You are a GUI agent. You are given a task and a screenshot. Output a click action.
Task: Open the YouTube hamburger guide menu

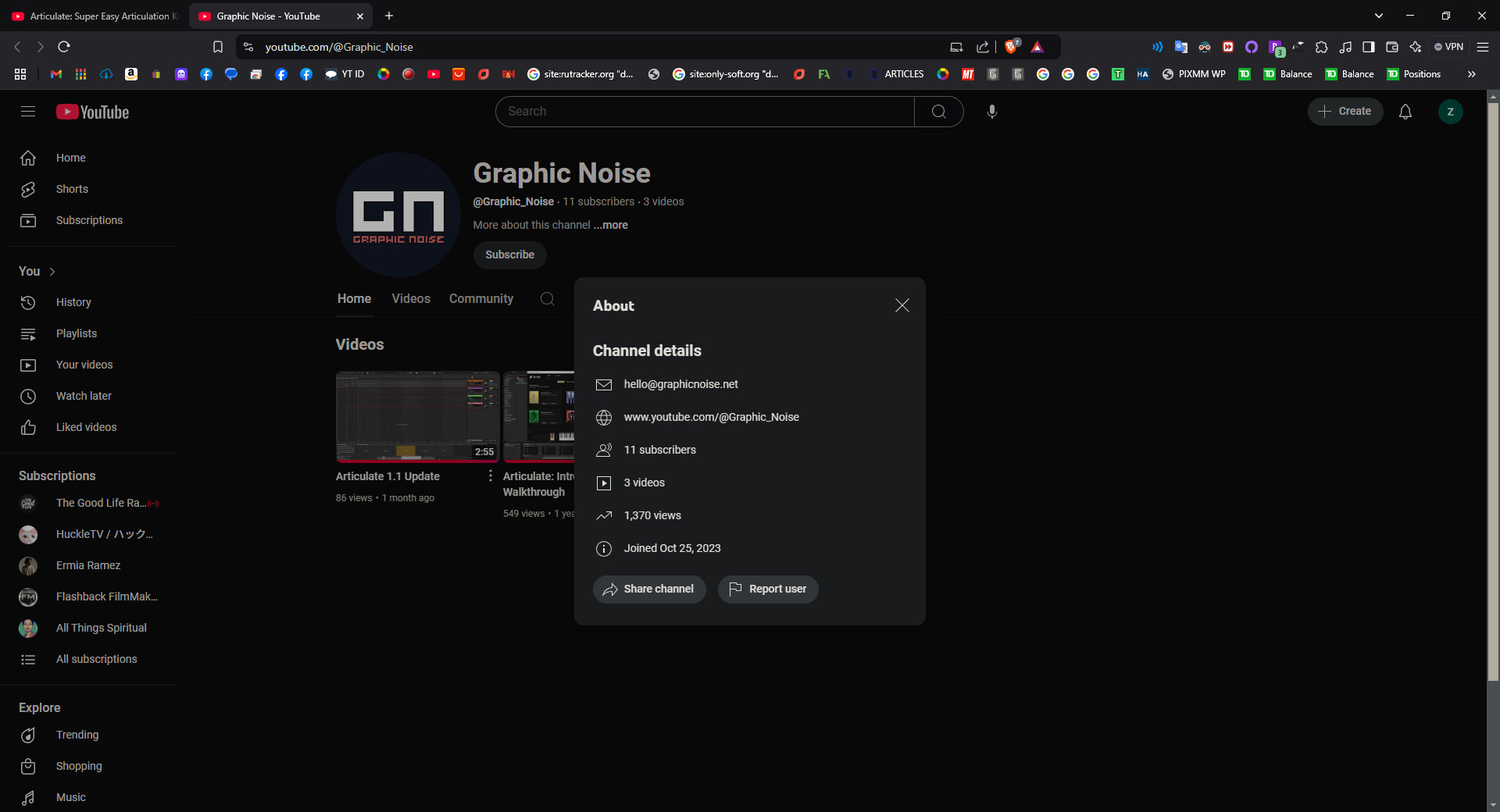click(28, 112)
